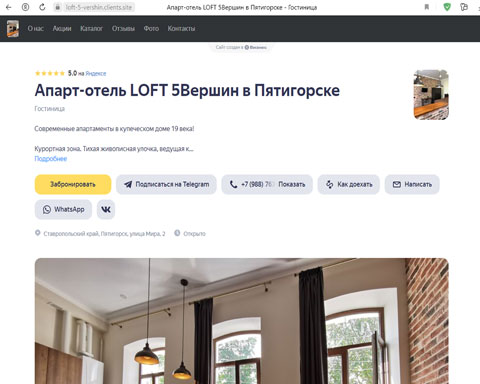Image resolution: width=480 pixels, height=384 pixels.
Task: Follow the Яндекс rating link
Action: coord(96,74)
